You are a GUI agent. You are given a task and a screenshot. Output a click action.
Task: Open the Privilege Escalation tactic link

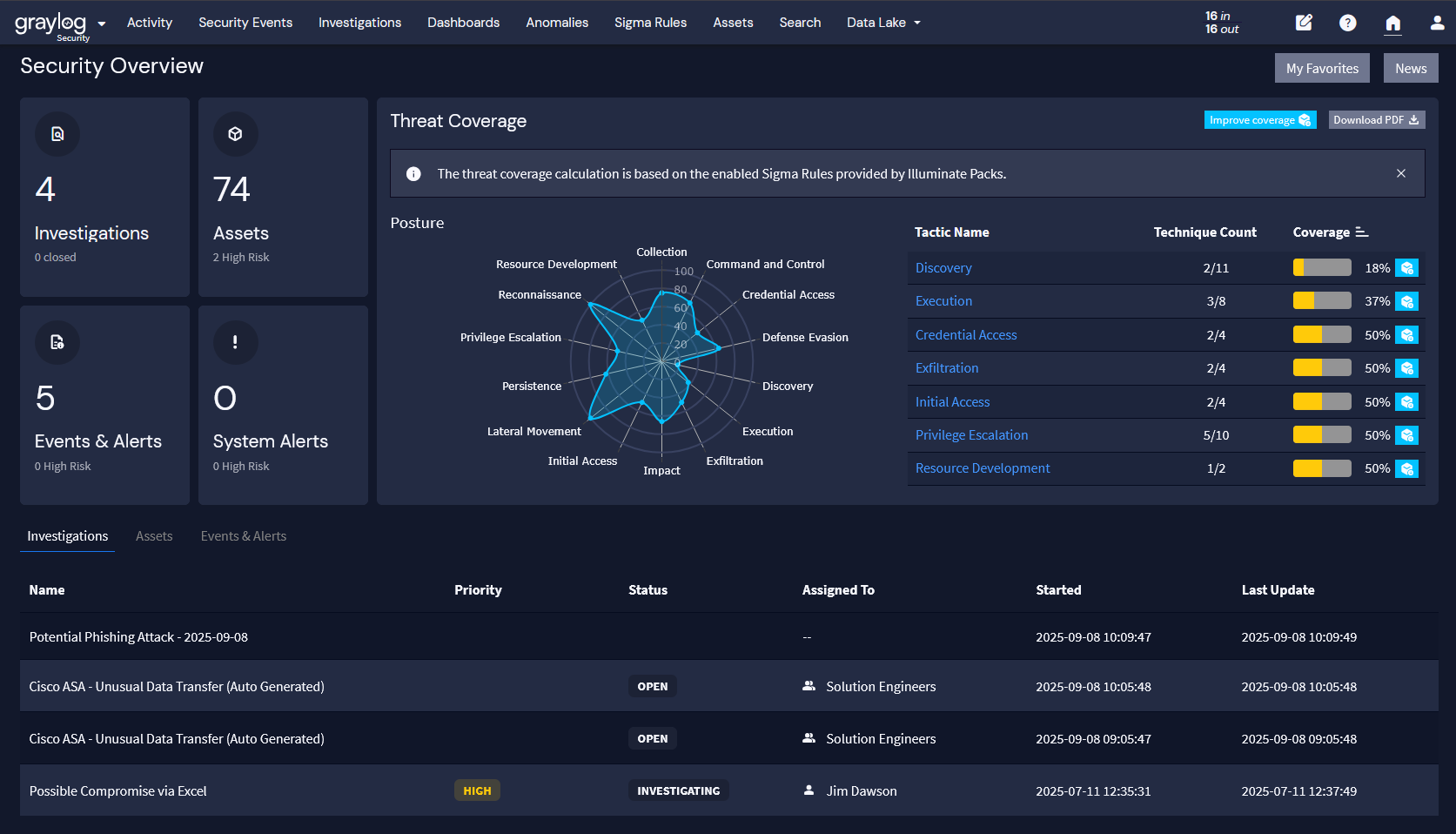[x=971, y=435]
